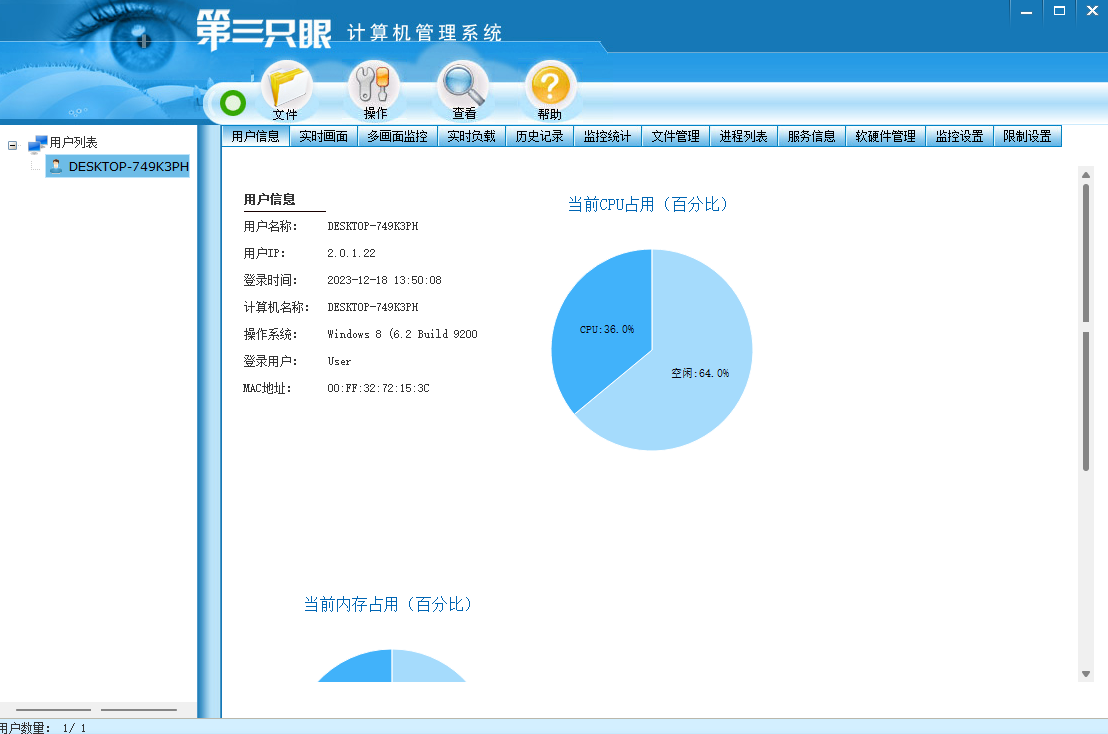This screenshot has width=1108, height=734.
Task: Click the green status circle indicator
Action: [231, 102]
